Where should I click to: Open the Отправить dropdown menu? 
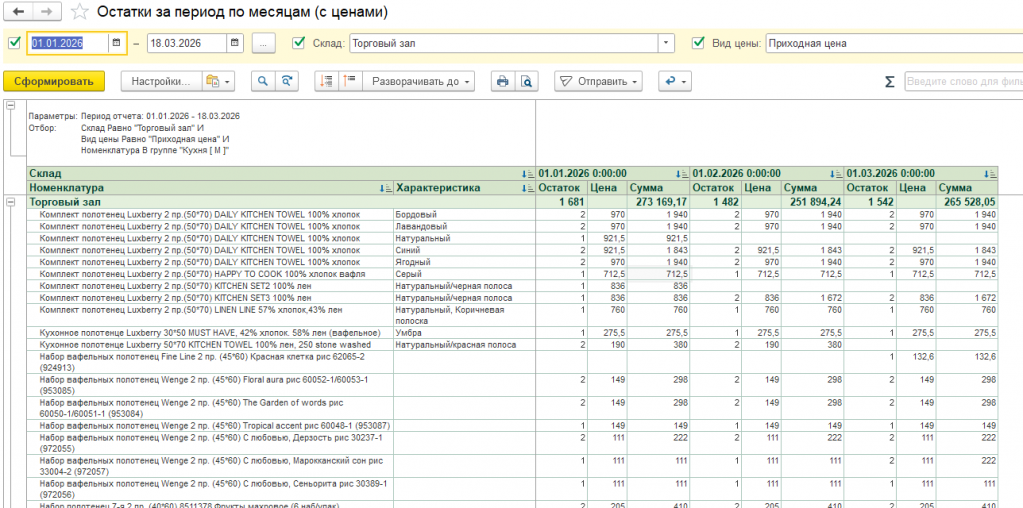point(598,81)
